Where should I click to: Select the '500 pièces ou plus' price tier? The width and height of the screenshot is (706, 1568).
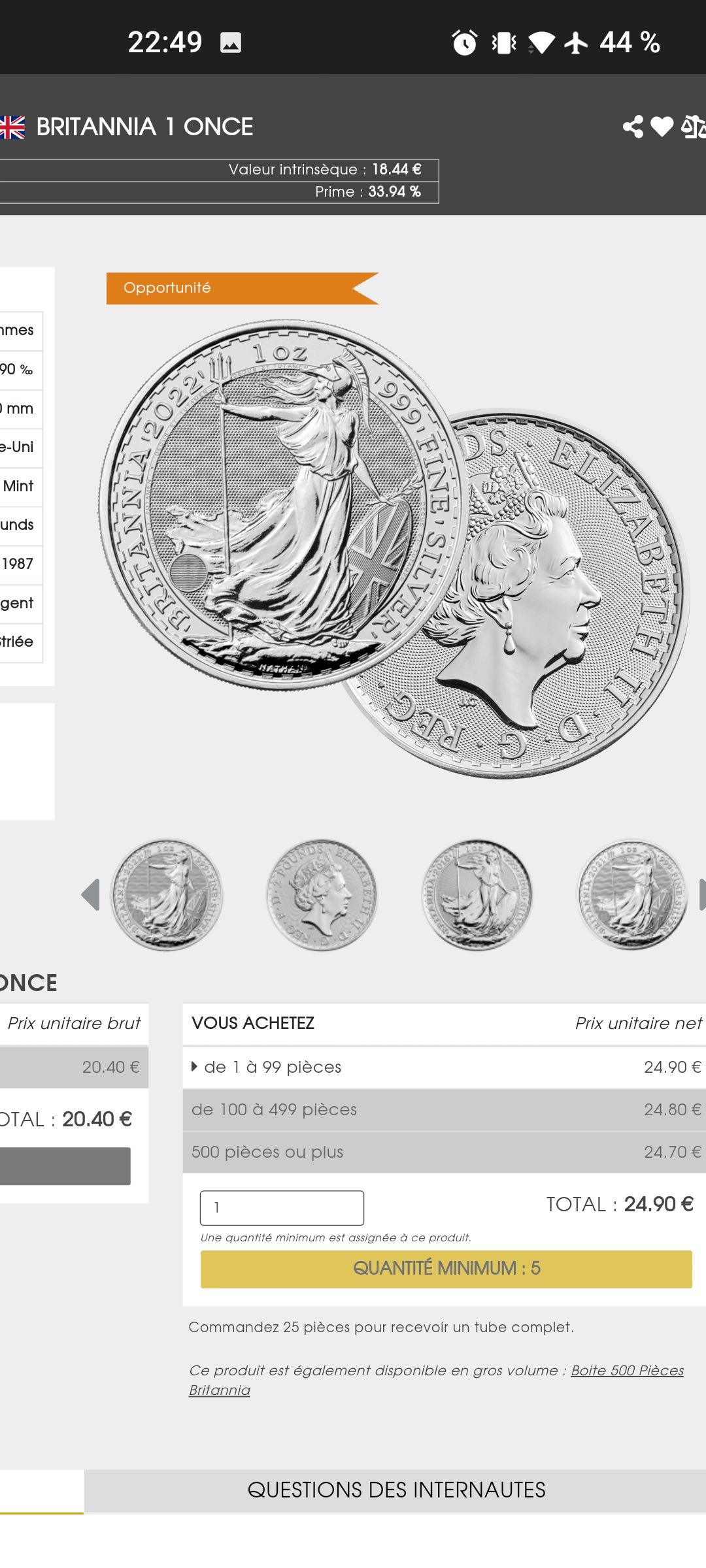point(445,1152)
